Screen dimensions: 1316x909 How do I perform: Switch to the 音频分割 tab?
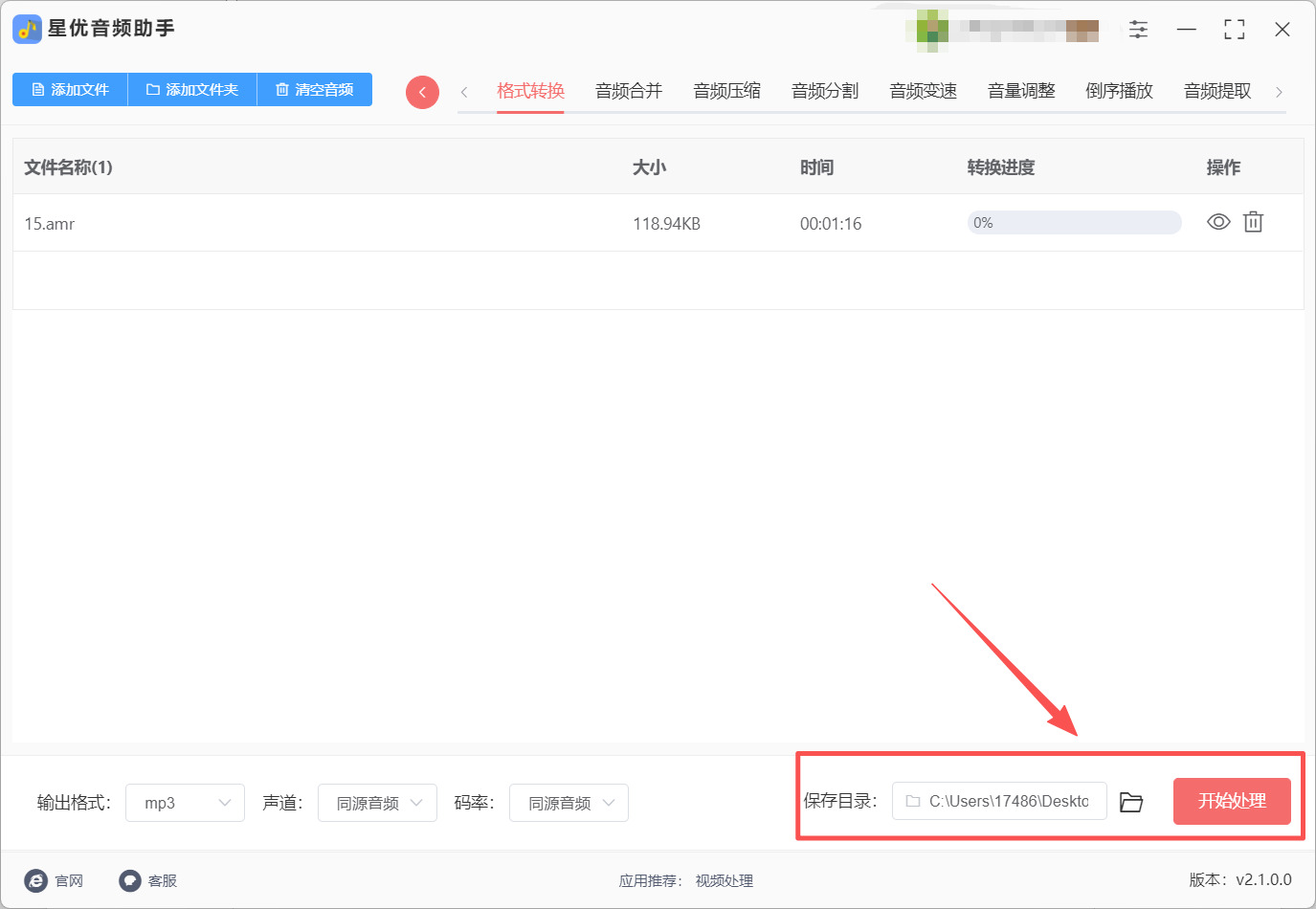click(825, 91)
